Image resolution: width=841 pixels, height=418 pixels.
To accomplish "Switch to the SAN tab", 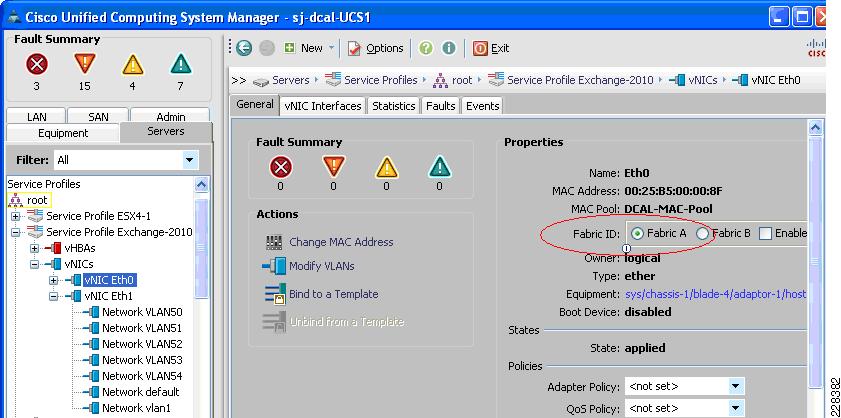I will click(98, 116).
